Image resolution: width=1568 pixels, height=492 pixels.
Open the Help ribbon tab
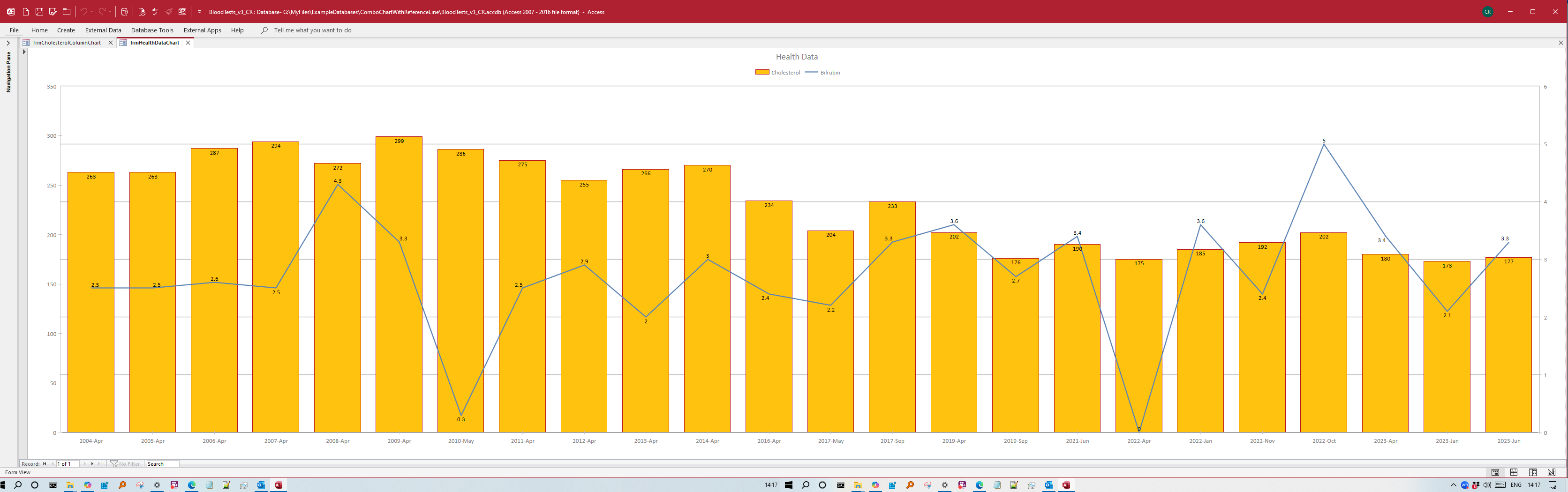pos(237,30)
